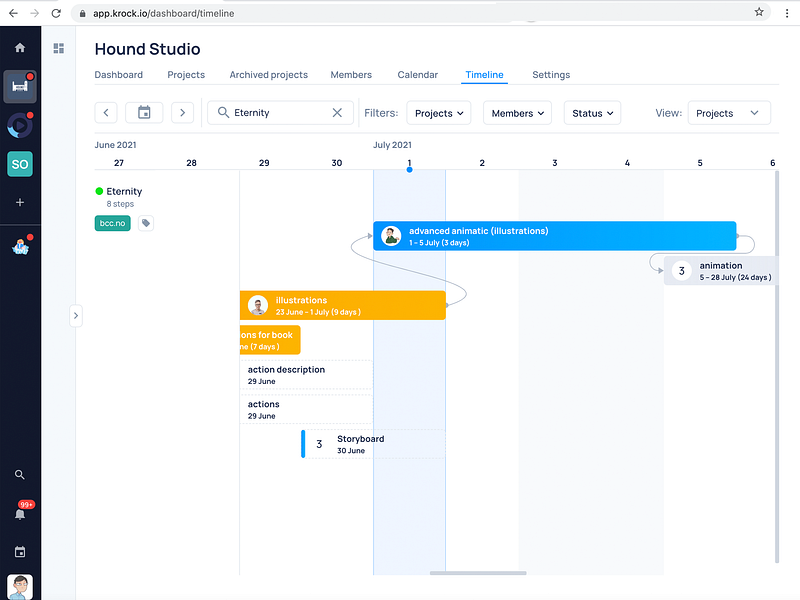Open the sidebar calendar icon
The height and width of the screenshot is (600, 800).
pyautogui.click(x=20, y=552)
